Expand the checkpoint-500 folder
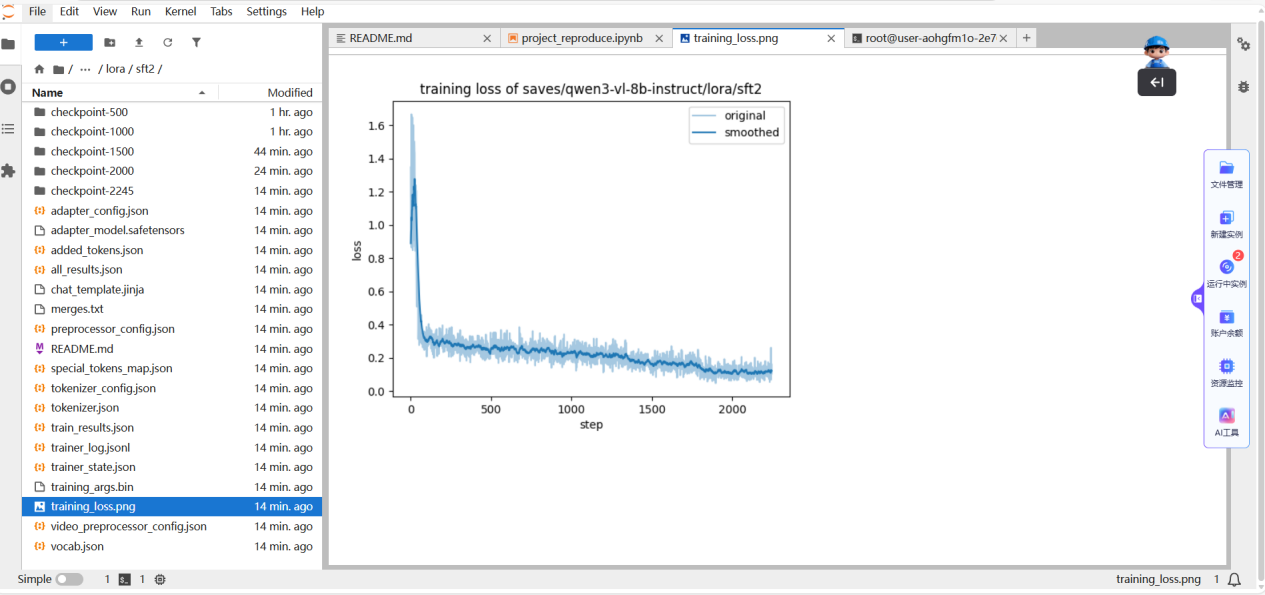Screen dimensions: 1265x595 (x=89, y=112)
